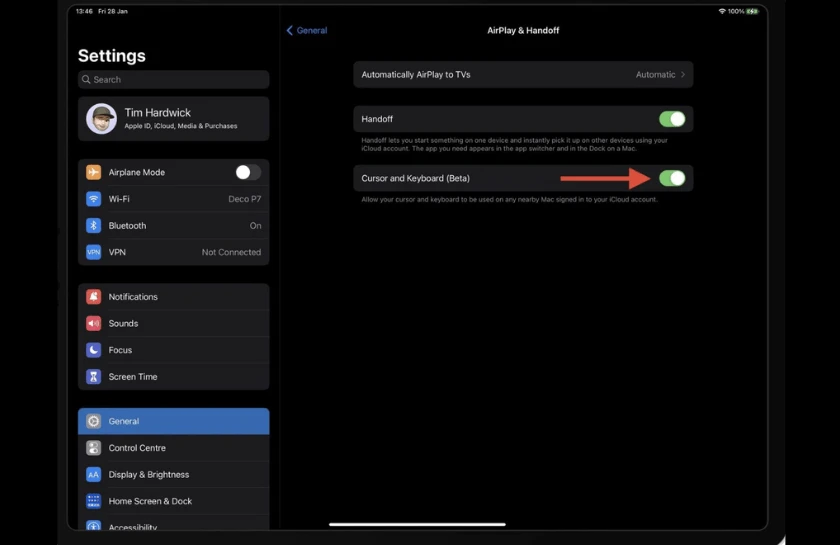Tap the Notifications bell icon
This screenshot has height=545, width=840.
tap(93, 296)
